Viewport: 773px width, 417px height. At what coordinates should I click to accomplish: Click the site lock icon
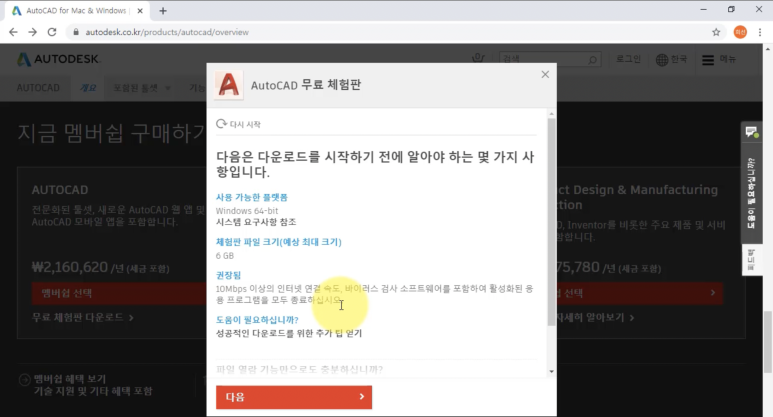coord(75,32)
